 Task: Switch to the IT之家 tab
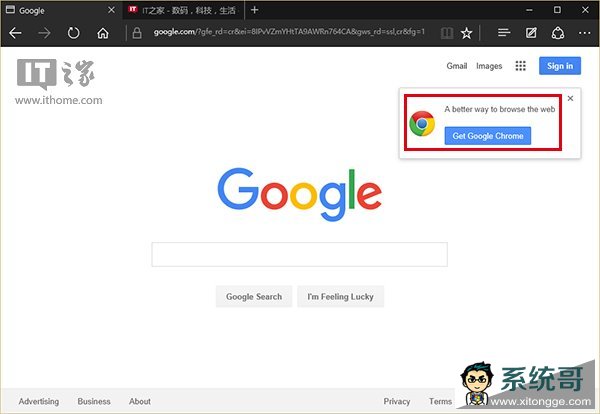[184, 10]
